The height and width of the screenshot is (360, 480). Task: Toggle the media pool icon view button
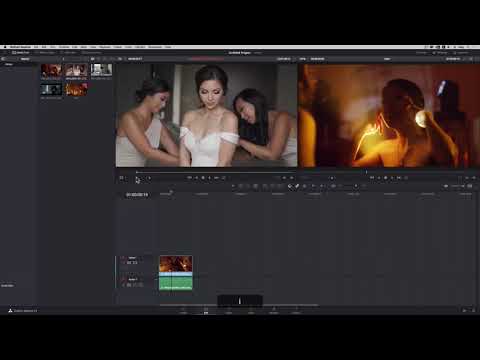(x=93, y=59)
